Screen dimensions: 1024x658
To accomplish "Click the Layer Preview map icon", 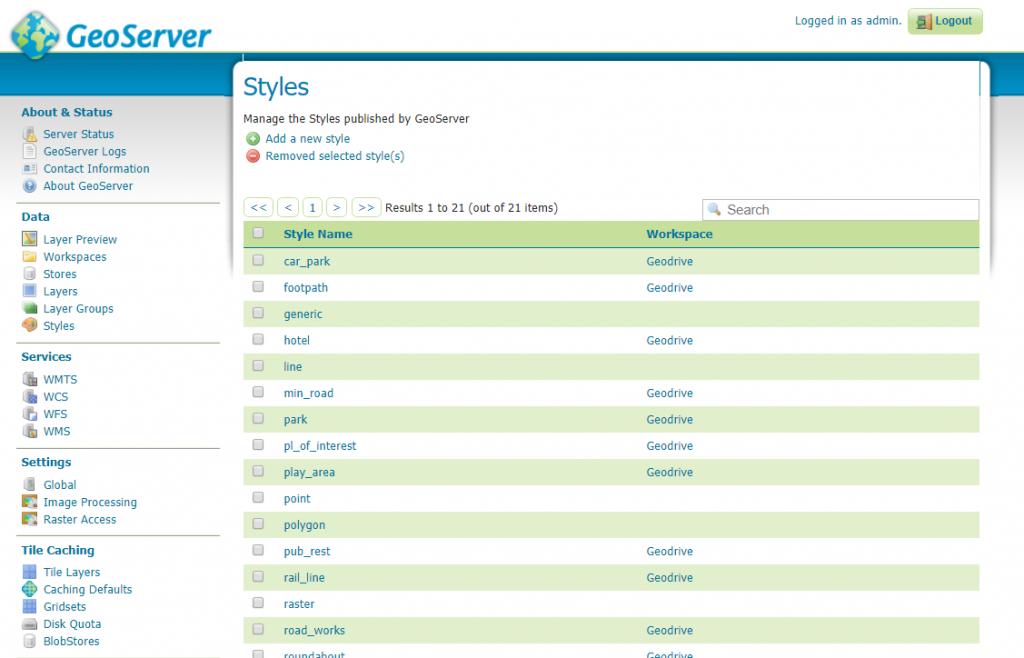I will pos(29,239).
